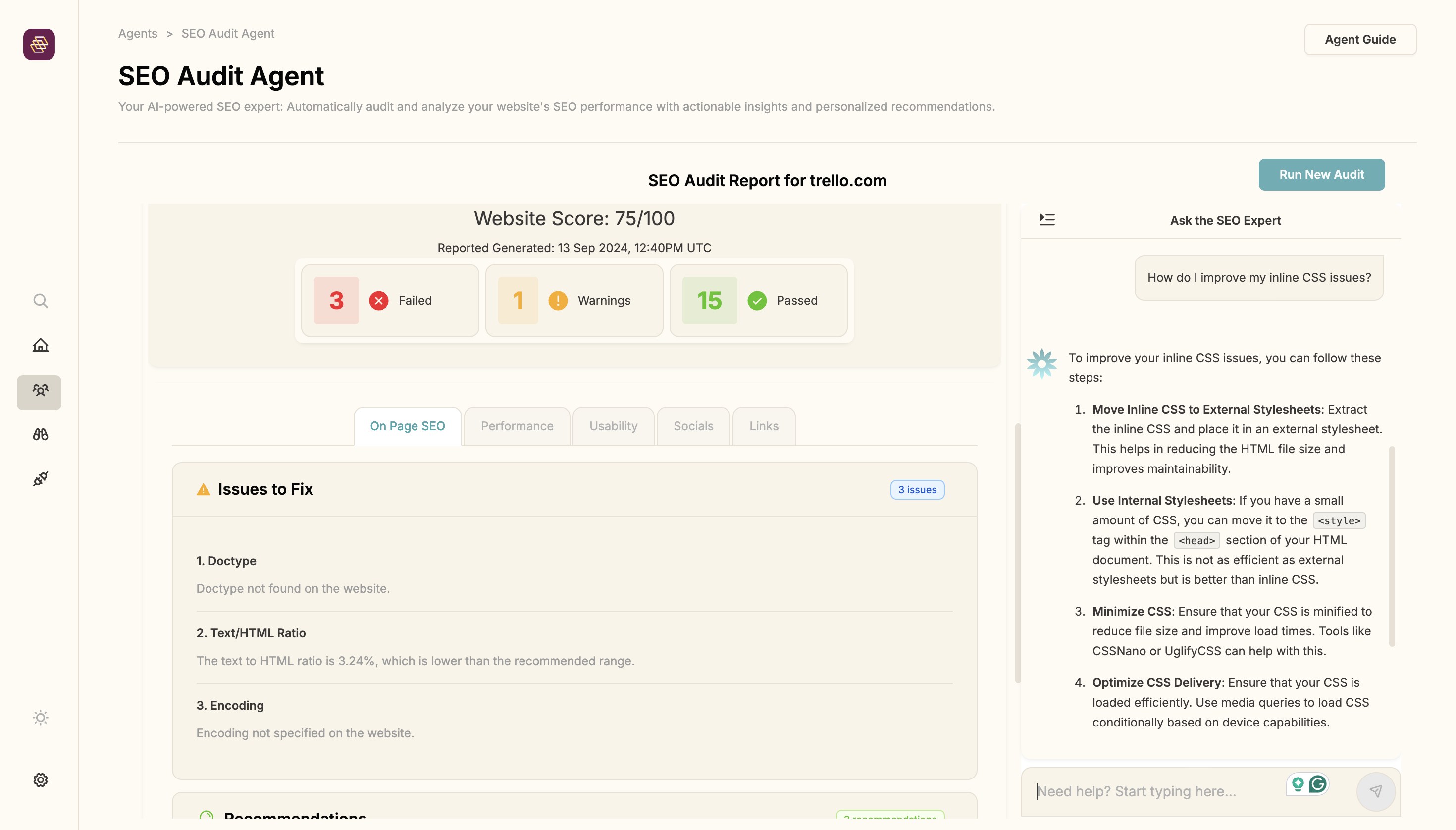Click the send message paper plane icon
Screen dimensions: 1456x830
point(1375,791)
